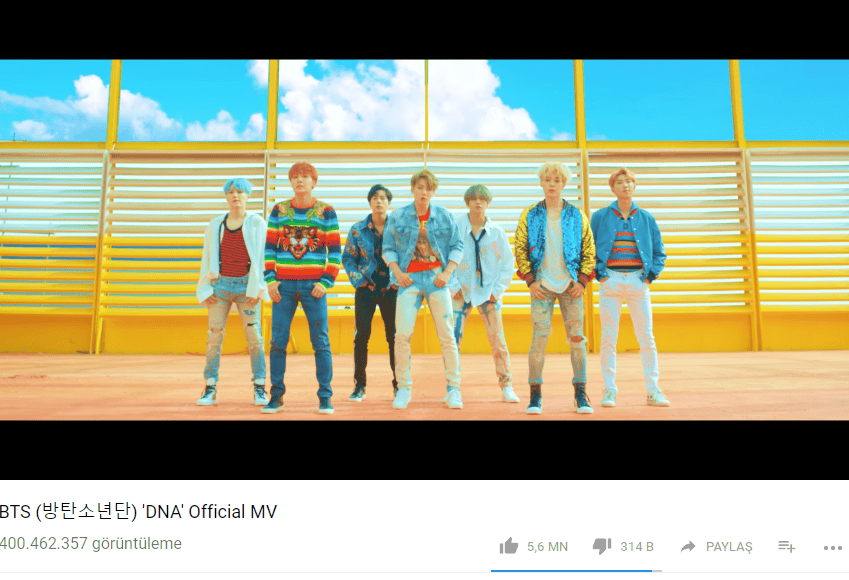Click the 400.462.357 görüntüleme view count
Screen dimensions: 849x580
[x=91, y=543]
